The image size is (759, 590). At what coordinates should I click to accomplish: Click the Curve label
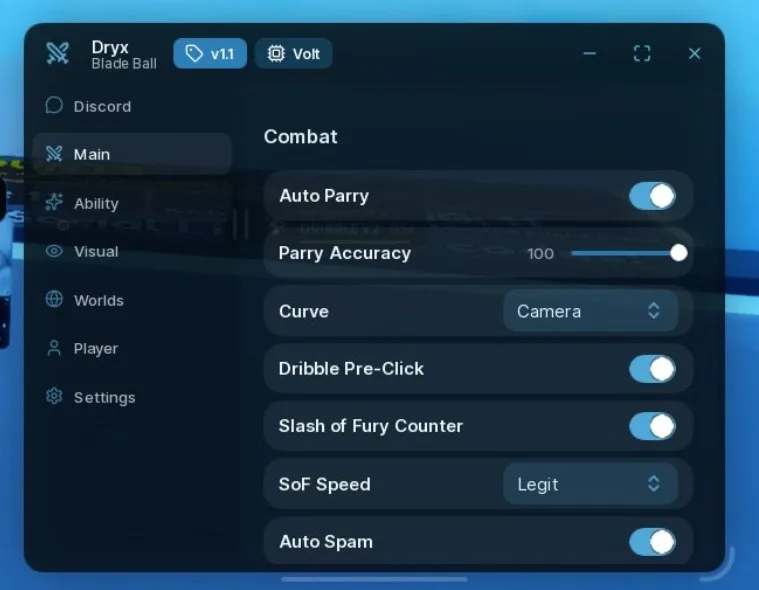pyautogui.click(x=304, y=311)
